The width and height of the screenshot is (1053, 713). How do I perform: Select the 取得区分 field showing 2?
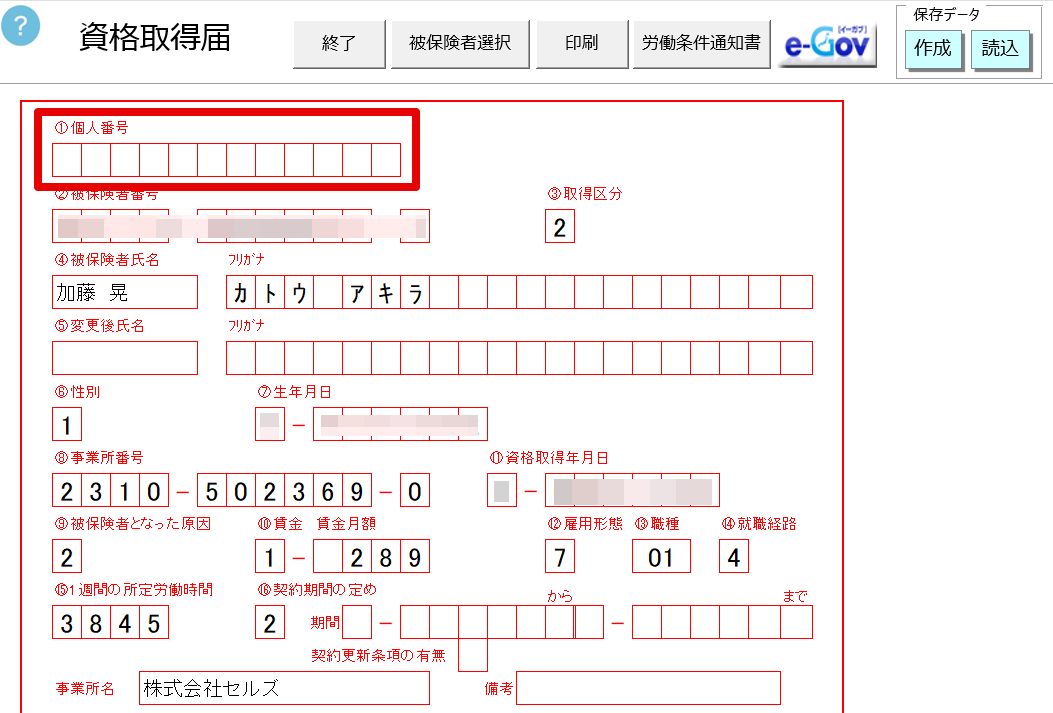pyautogui.click(x=559, y=226)
